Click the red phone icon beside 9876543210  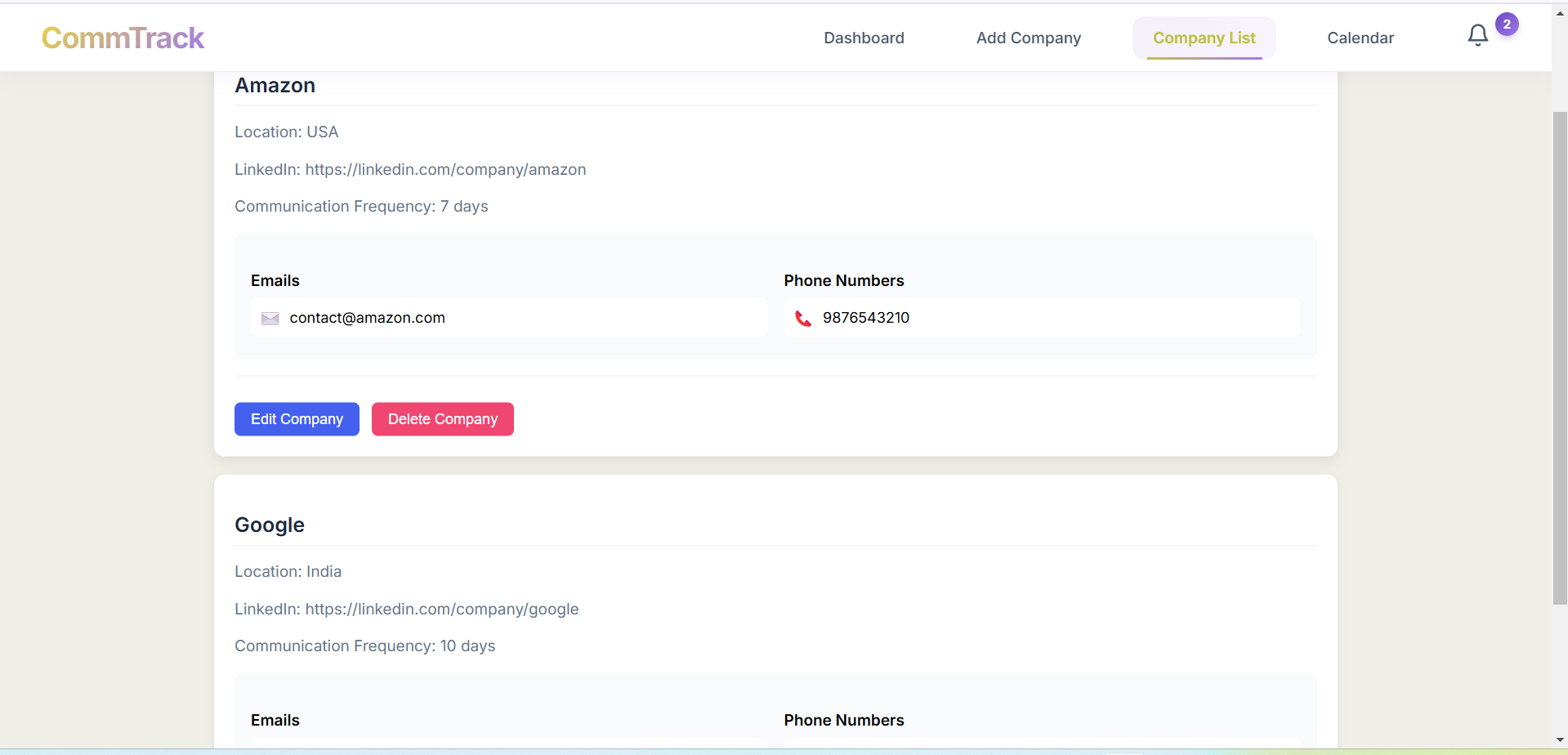tap(803, 319)
